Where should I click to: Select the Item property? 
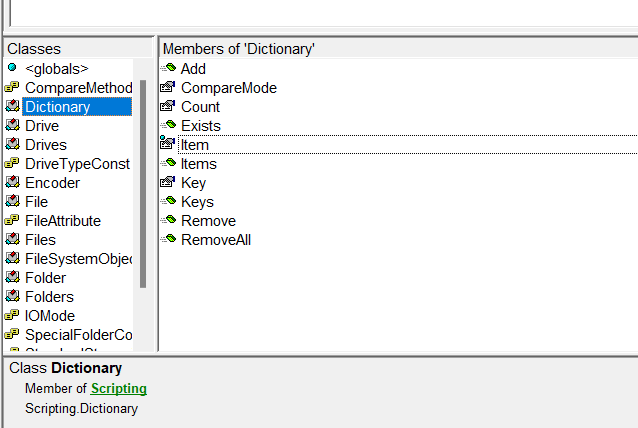tap(194, 145)
